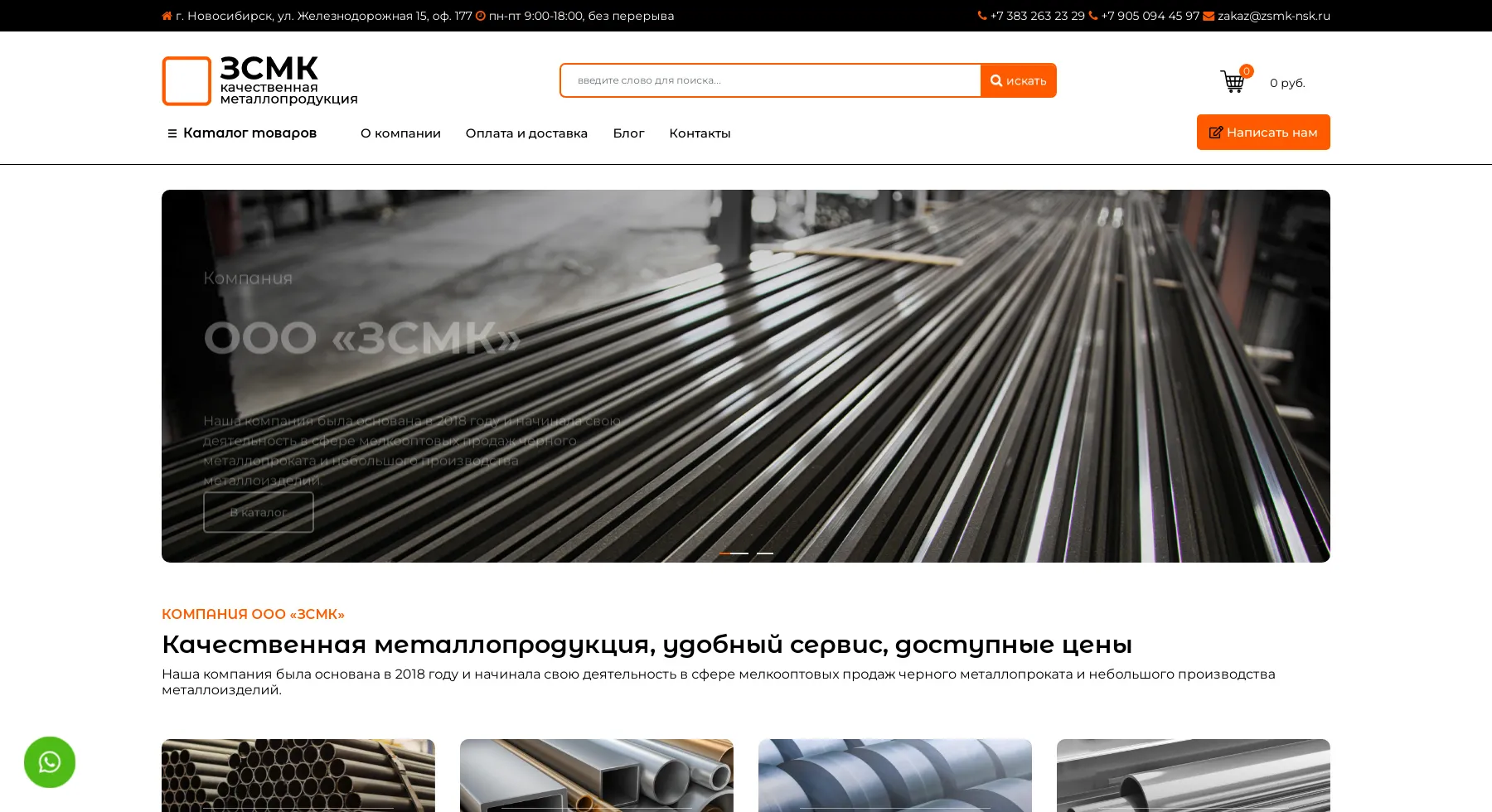Image resolution: width=1492 pixels, height=812 pixels.
Task: Open the square profile tubes category thumbnail
Action: [597, 776]
